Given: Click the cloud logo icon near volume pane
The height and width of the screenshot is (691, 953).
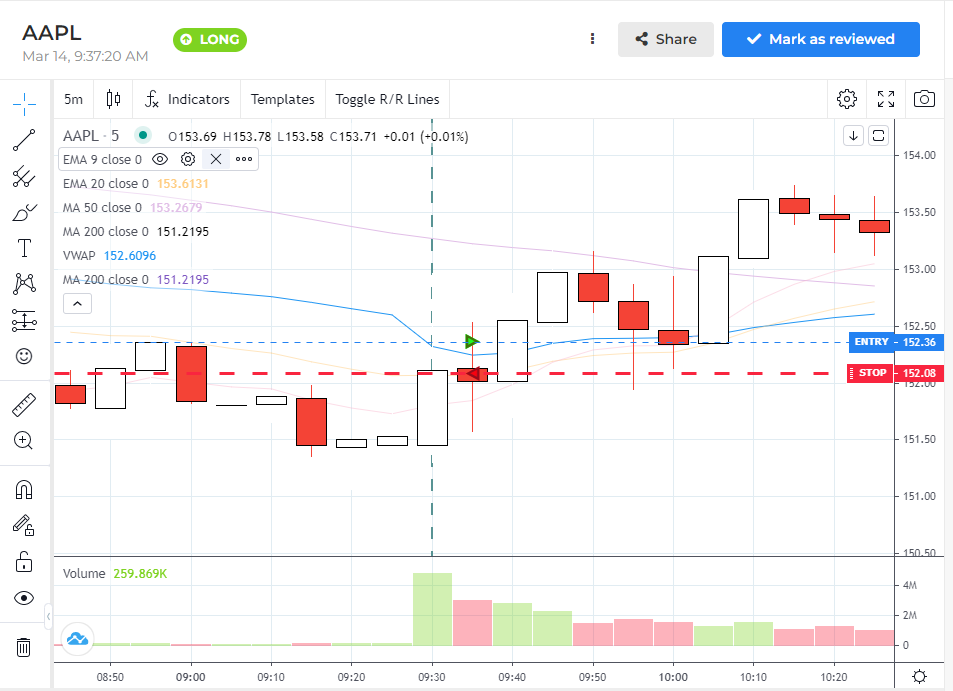Looking at the screenshot, I should click(78, 639).
